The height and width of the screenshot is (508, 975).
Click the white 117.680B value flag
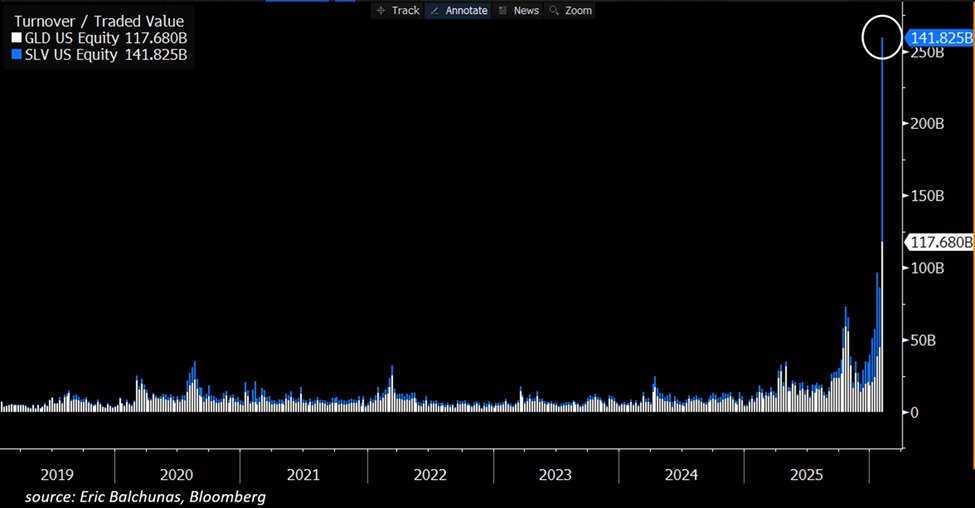click(x=938, y=242)
